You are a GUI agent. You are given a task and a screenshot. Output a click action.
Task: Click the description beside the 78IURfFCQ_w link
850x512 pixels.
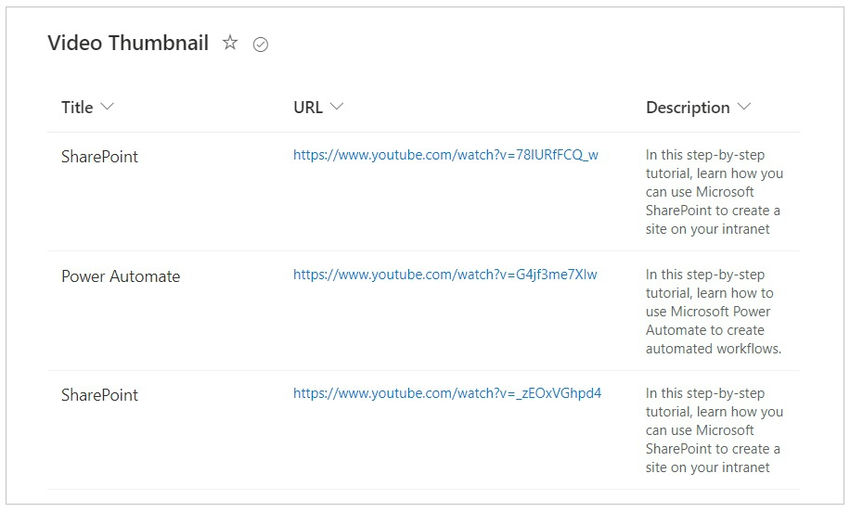click(713, 192)
